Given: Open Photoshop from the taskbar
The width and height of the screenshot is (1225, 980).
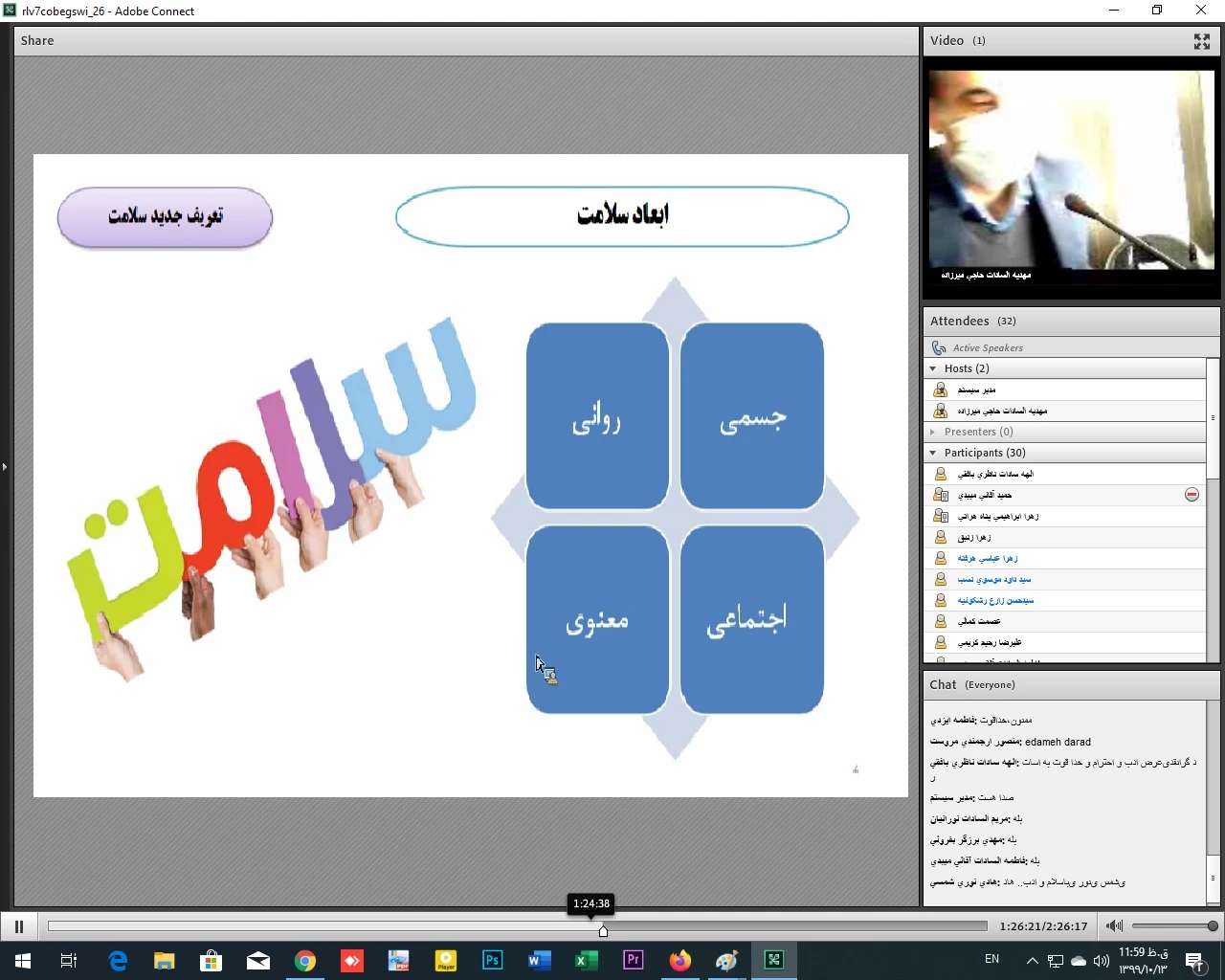Looking at the screenshot, I should coord(492,961).
